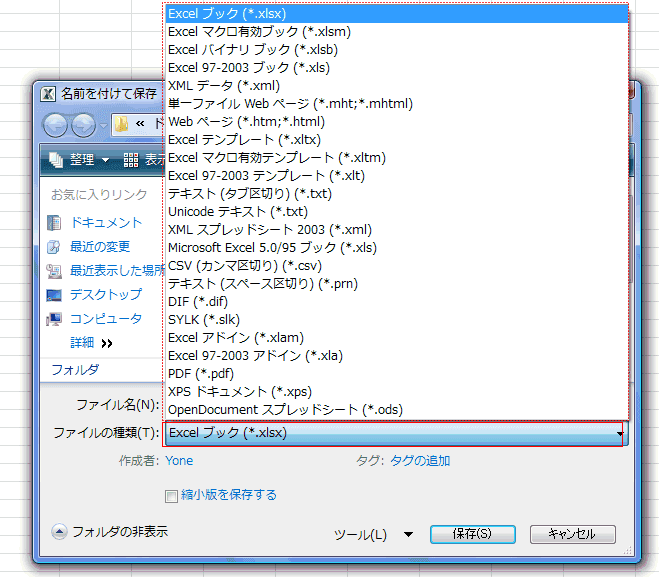This screenshot has width=659, height=577.
Task: Collapse with フォルダの非表示 button
Action: pyautogui.click(x=110, y=532)
